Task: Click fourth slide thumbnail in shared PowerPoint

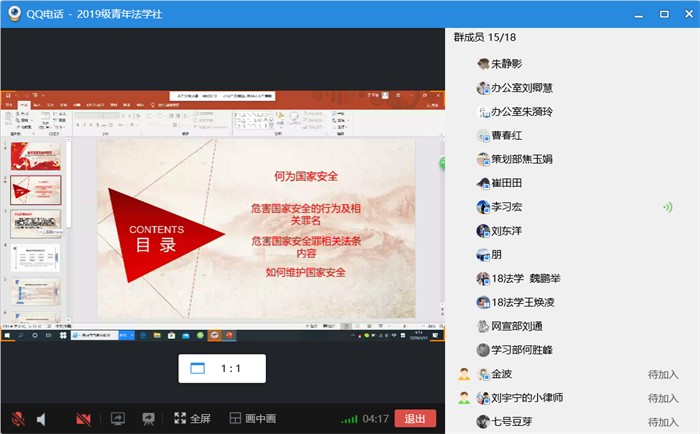Action: pyautogui.click(x=36, y=258)
